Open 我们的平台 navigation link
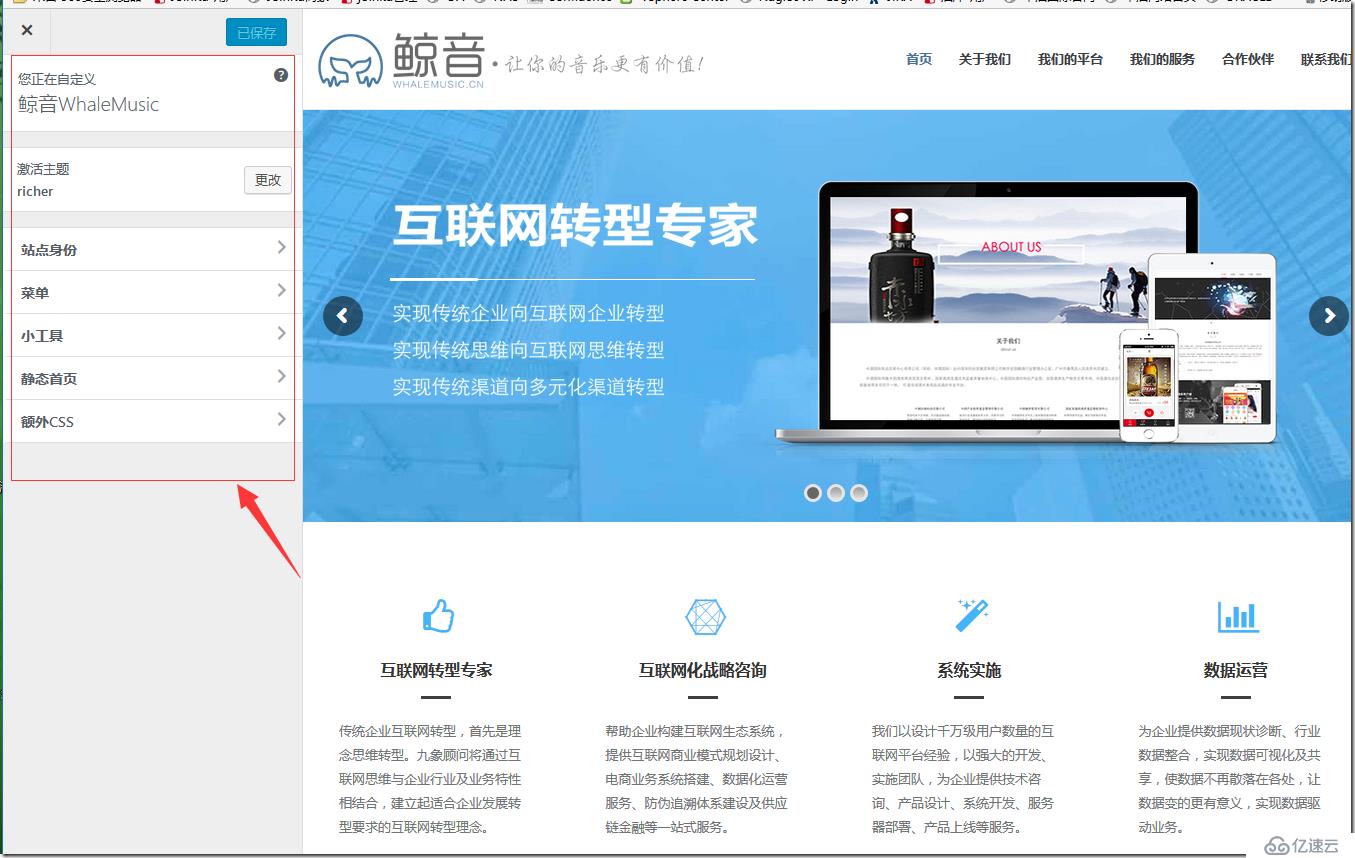Screen dimensions: 1355x858 [1070, 59]
